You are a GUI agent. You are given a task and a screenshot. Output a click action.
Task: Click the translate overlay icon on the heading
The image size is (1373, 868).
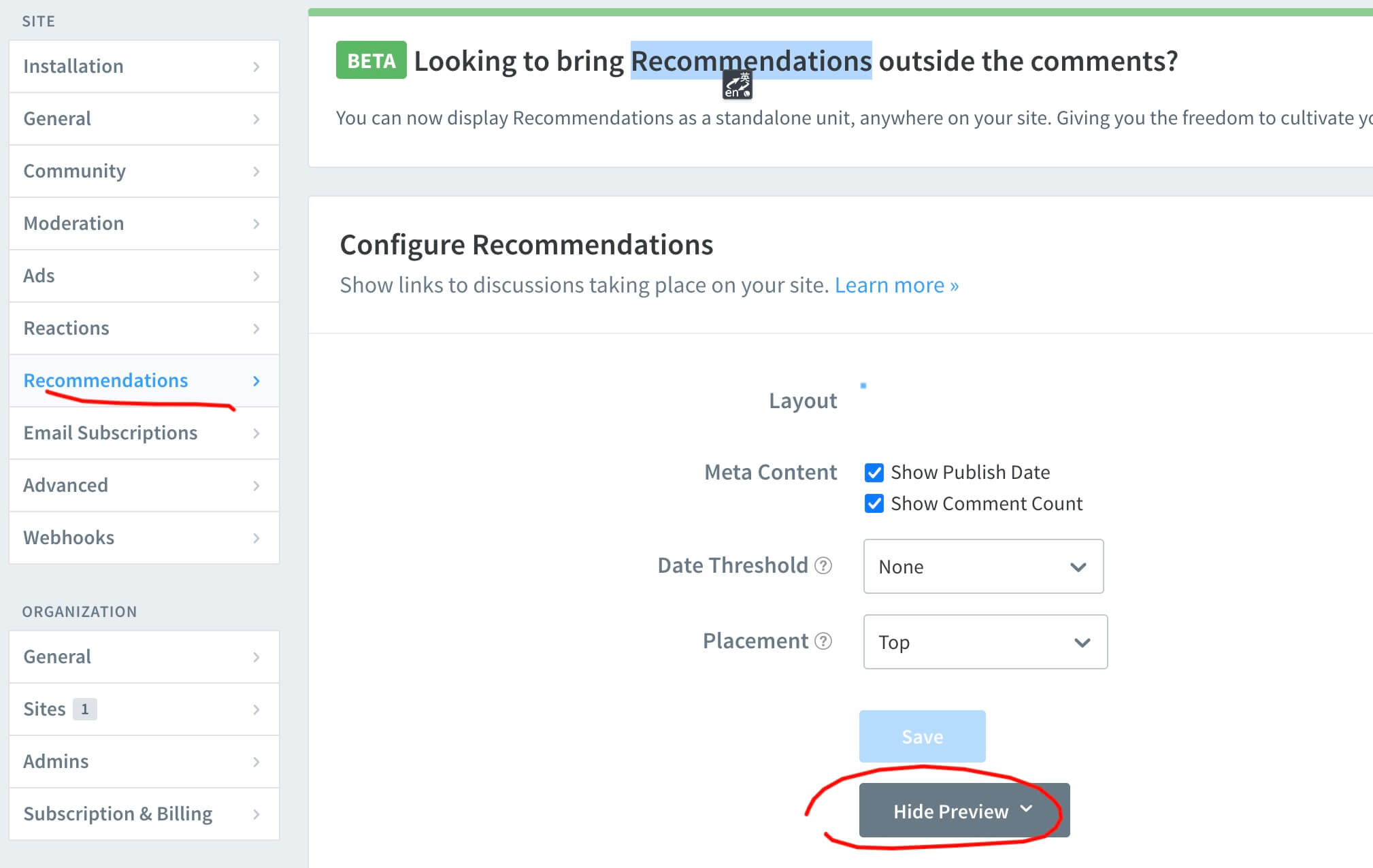click(x=738, y=85)
